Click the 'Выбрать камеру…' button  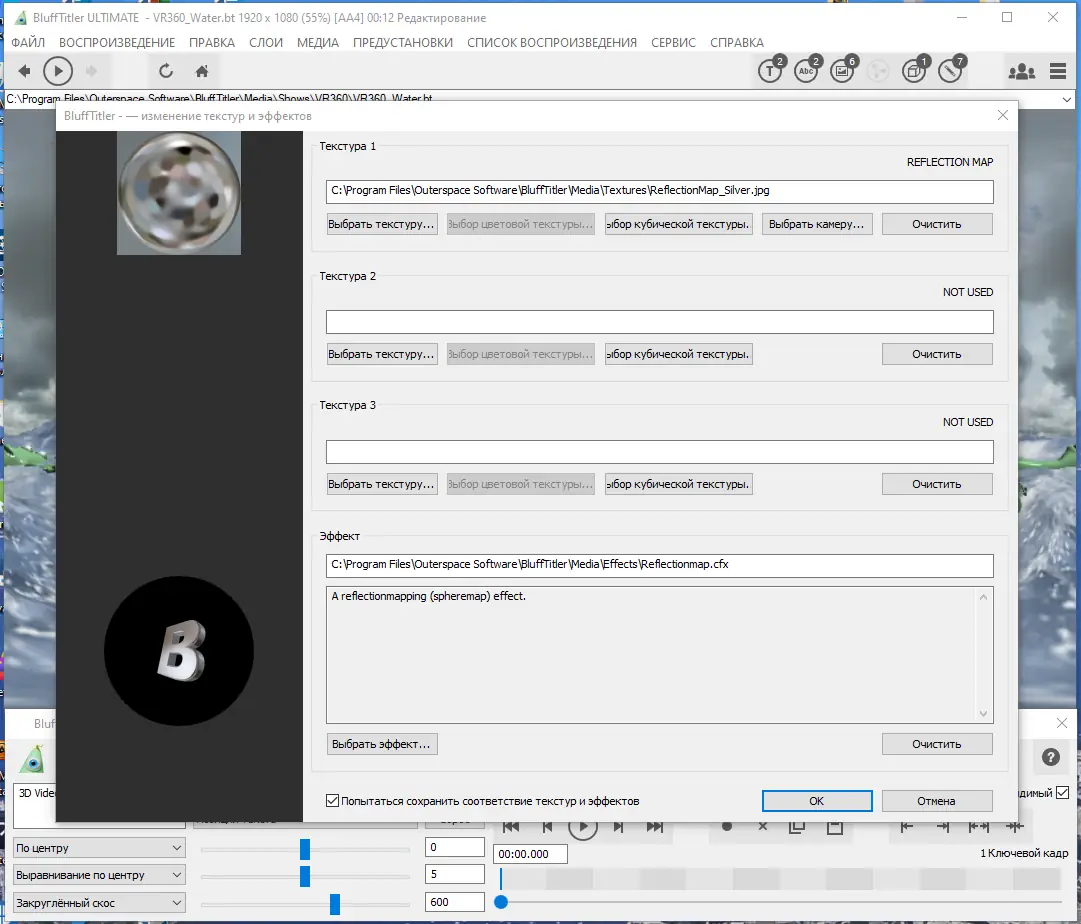(x=817, y=224)
